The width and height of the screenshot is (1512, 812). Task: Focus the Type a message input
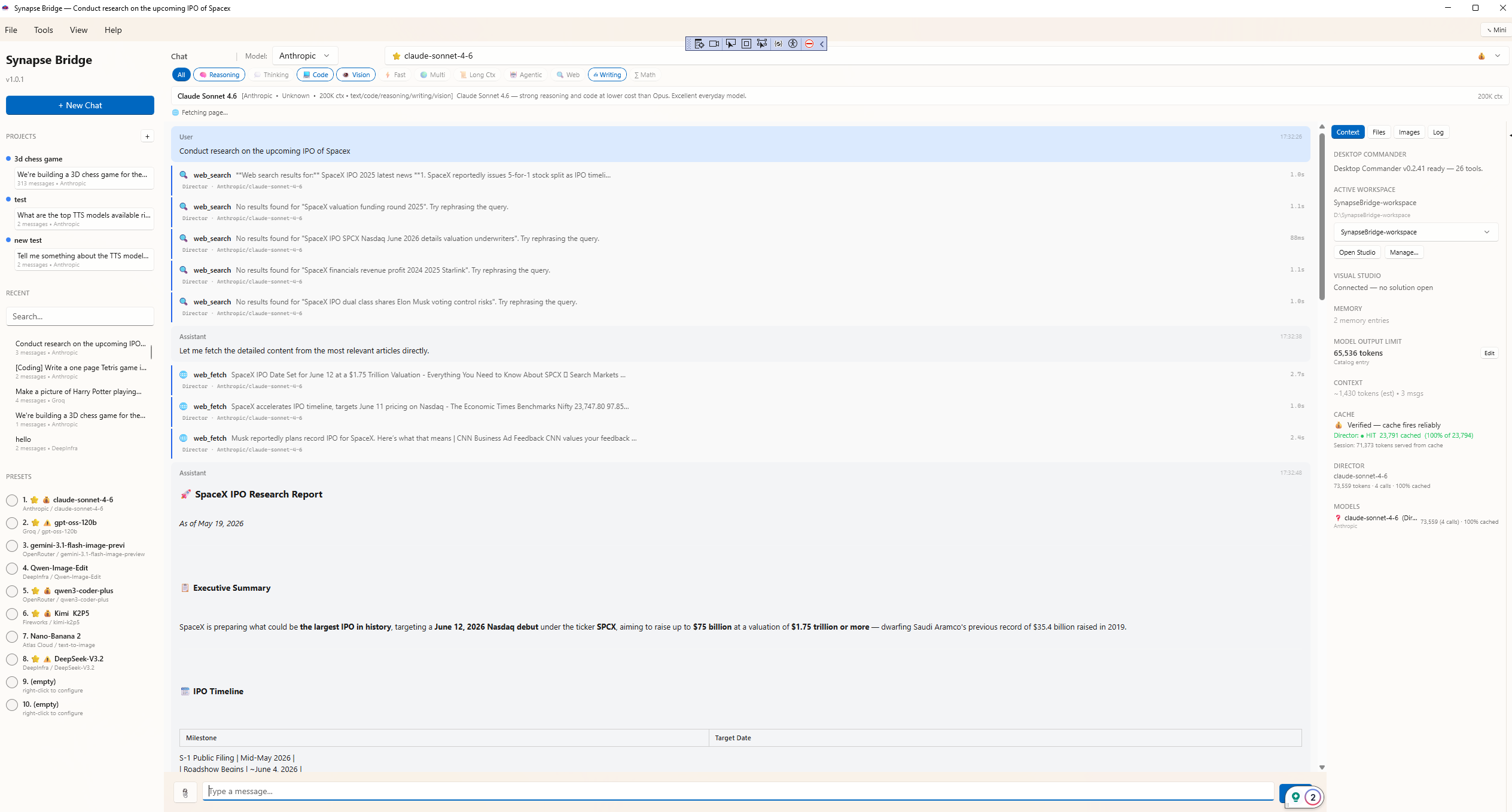pyautogui.click(x=738, y=792)
